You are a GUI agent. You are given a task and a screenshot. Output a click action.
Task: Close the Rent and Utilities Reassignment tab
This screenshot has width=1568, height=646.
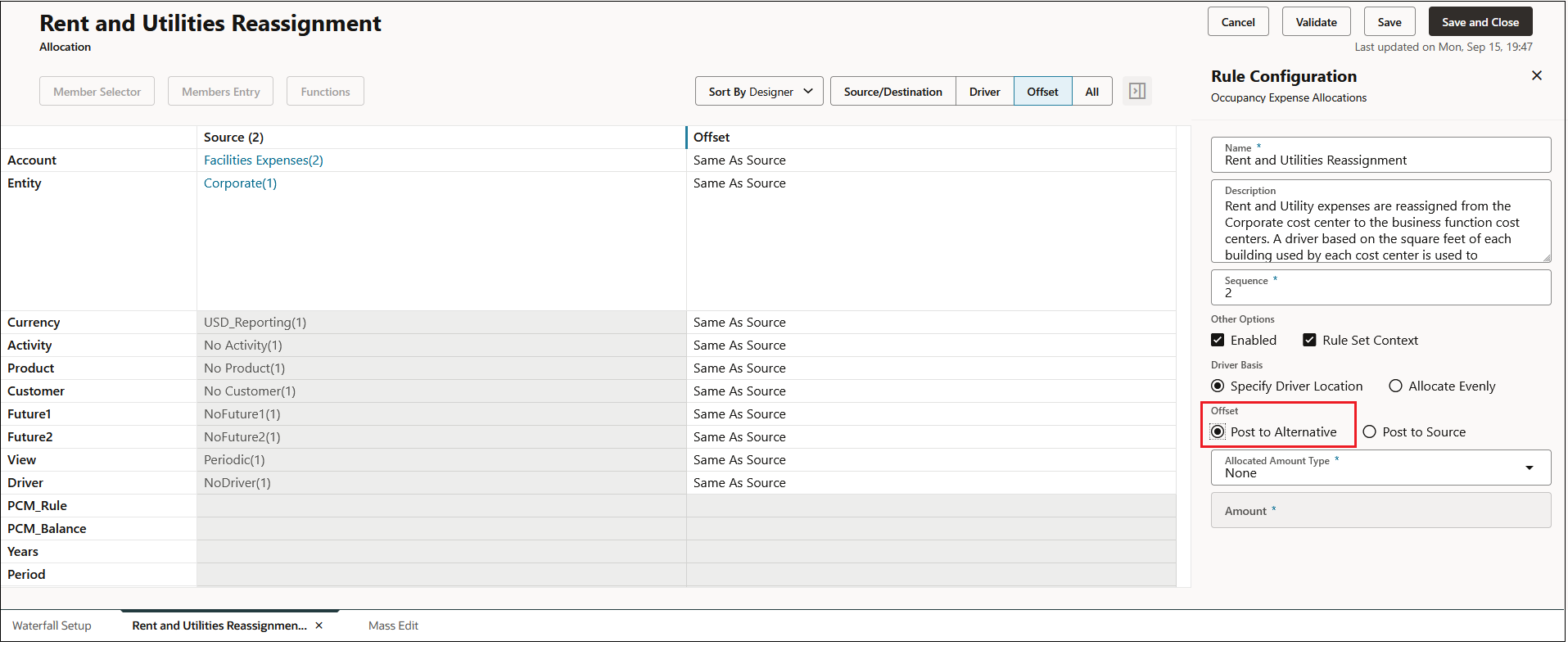click(319, 626)
